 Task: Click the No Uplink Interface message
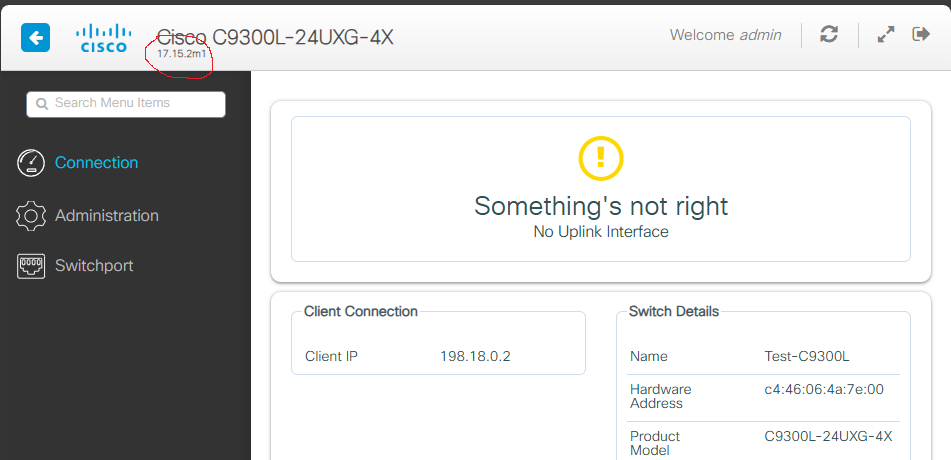(600, 231)
